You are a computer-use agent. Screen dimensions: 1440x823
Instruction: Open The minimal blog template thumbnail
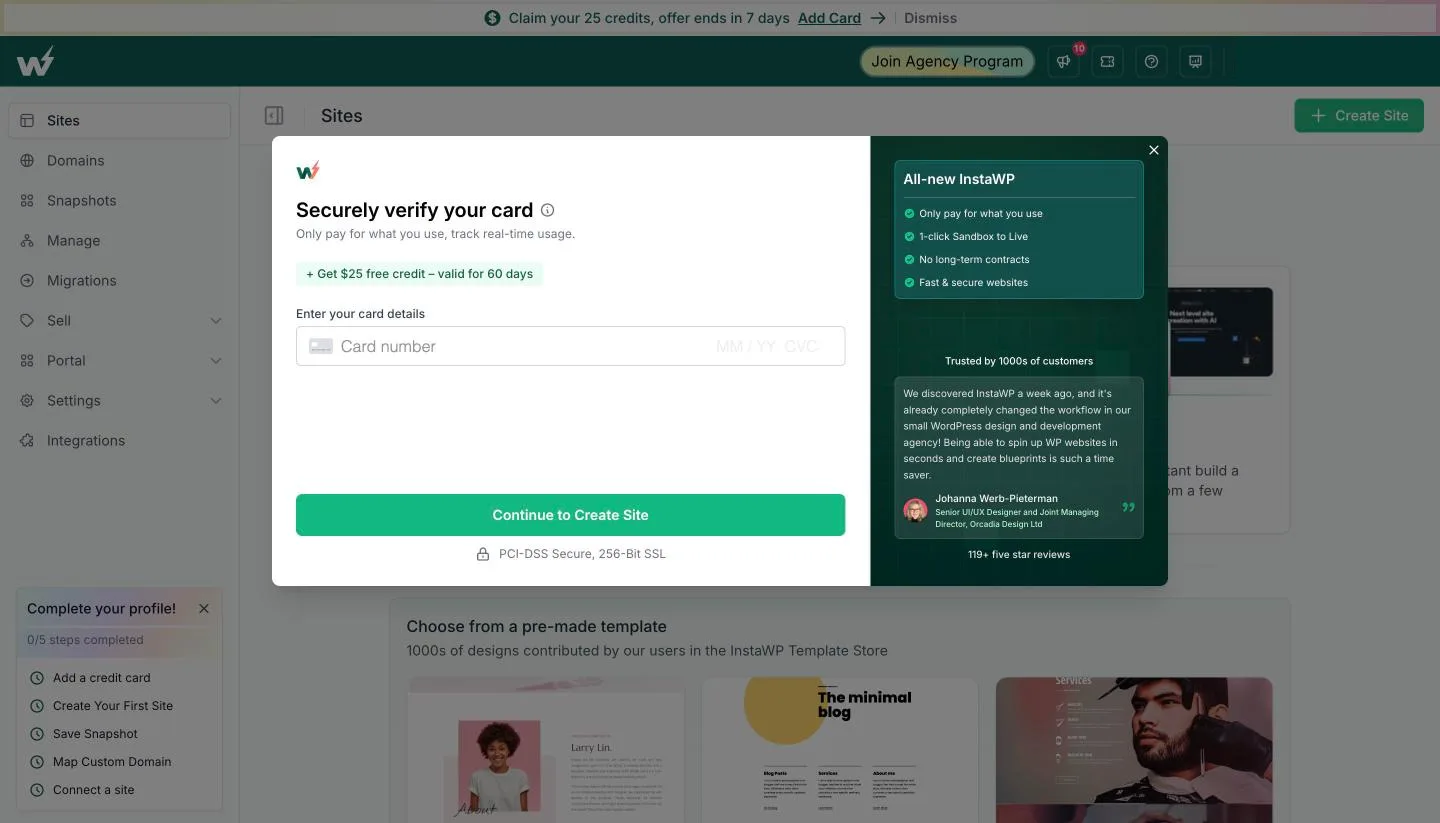pyautogui.click(x=840, y=750)
